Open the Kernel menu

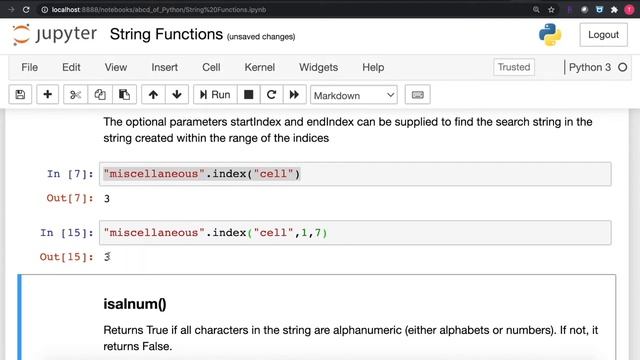point(260,67)
